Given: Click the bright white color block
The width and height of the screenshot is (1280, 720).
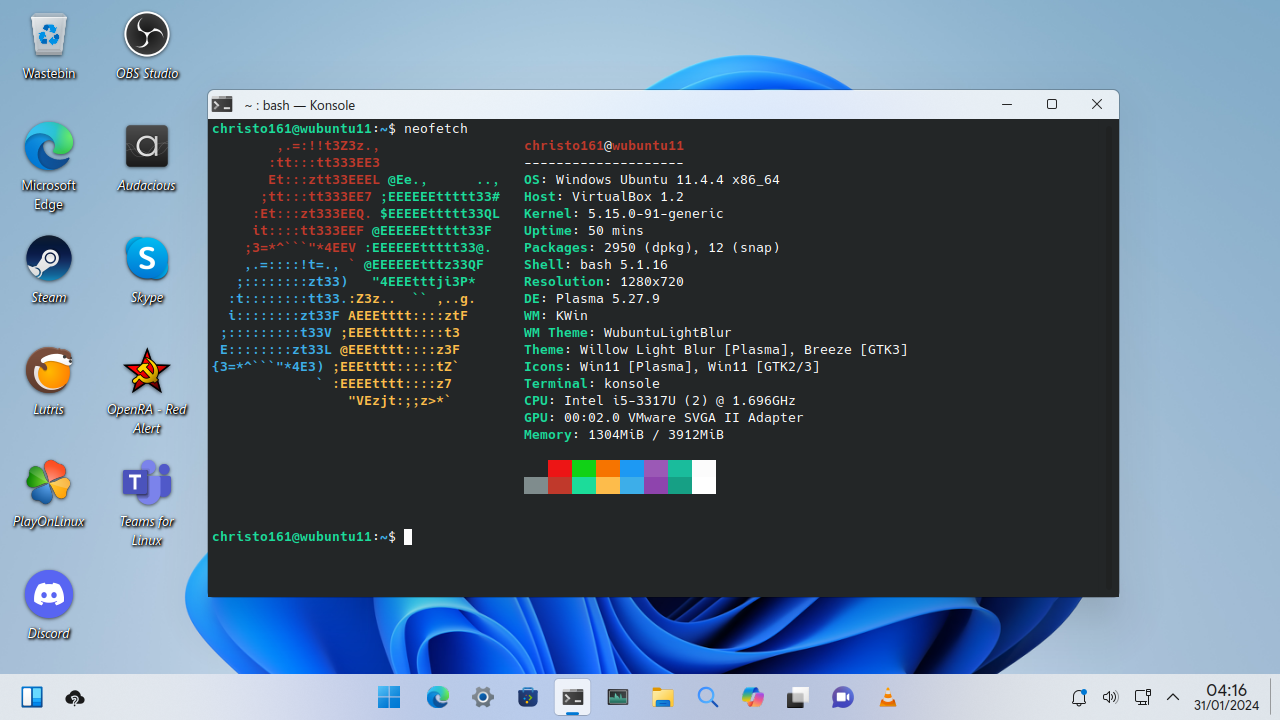Looking at the screenshot, I should (x=704, y=468).
